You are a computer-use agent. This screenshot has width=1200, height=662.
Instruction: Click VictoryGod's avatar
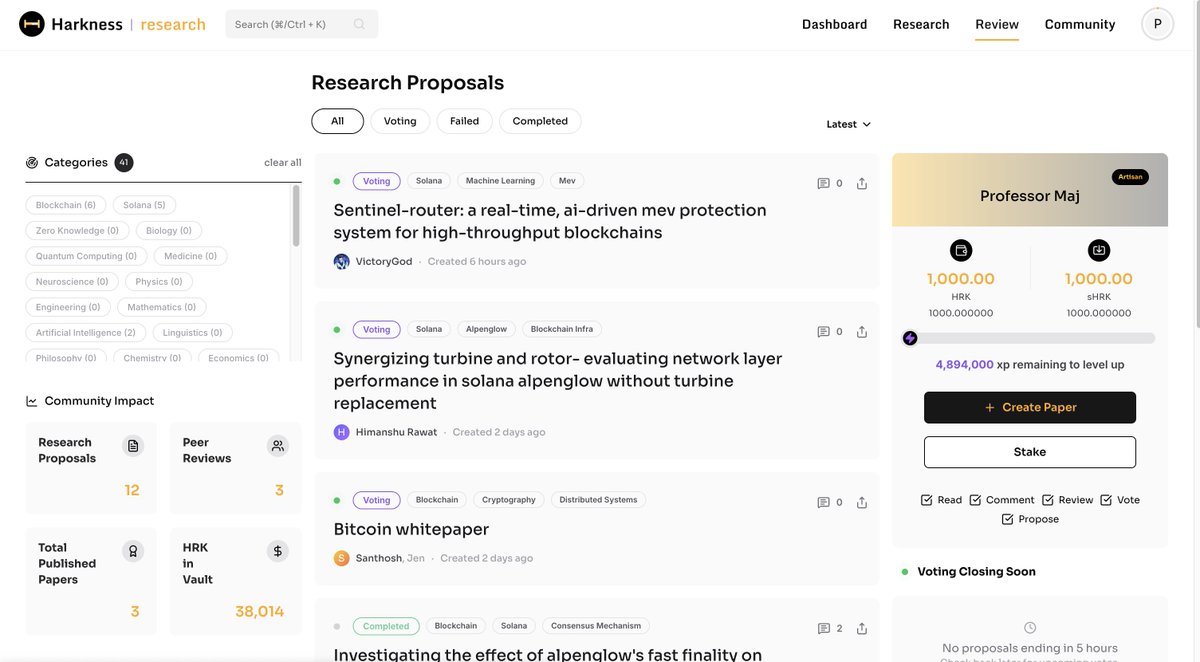(342, 261)
